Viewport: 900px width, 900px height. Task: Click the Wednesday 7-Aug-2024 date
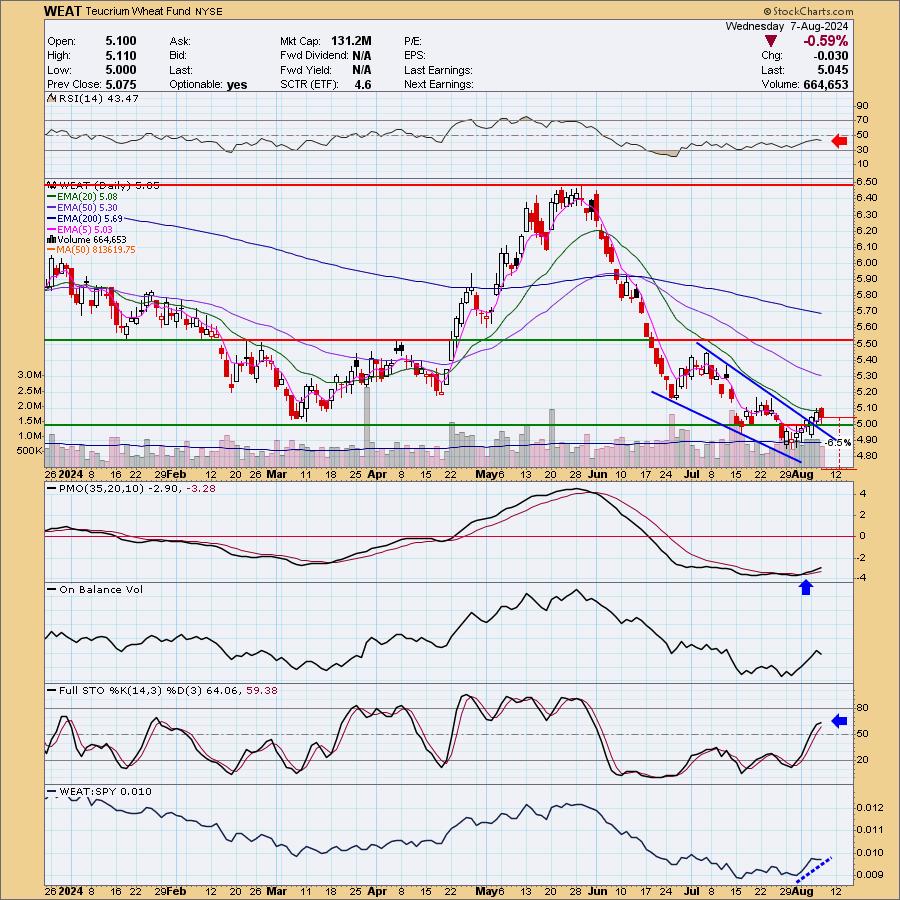pos(786,26)
